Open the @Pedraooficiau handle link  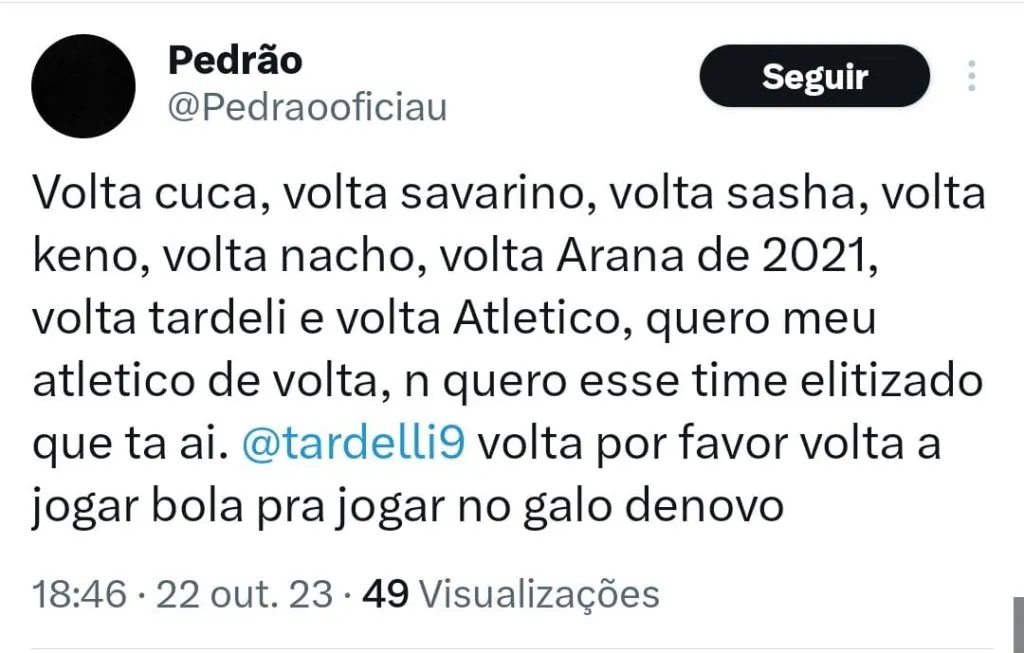pos(307,107)
